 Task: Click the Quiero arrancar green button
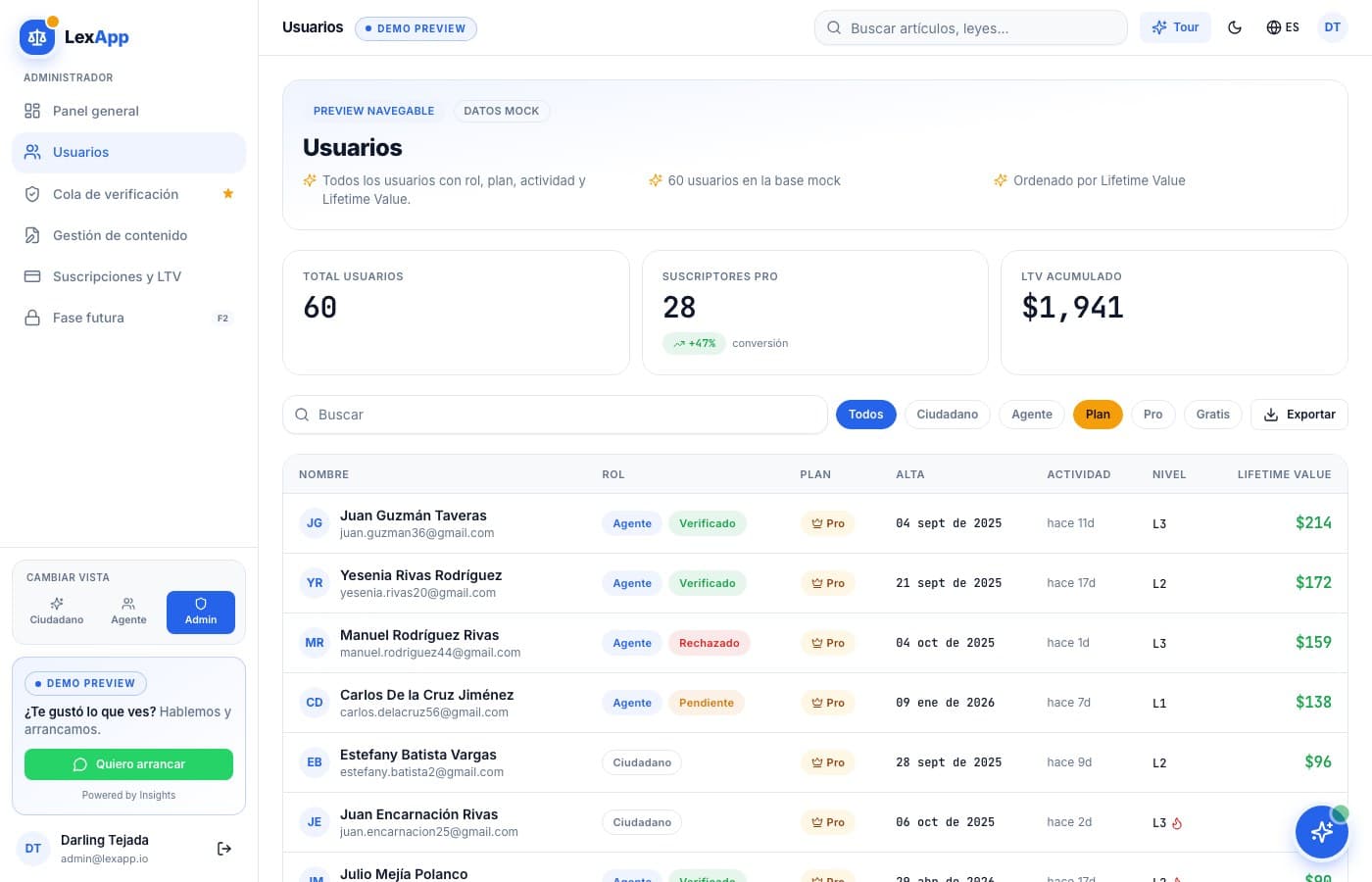tap(128, 764)
